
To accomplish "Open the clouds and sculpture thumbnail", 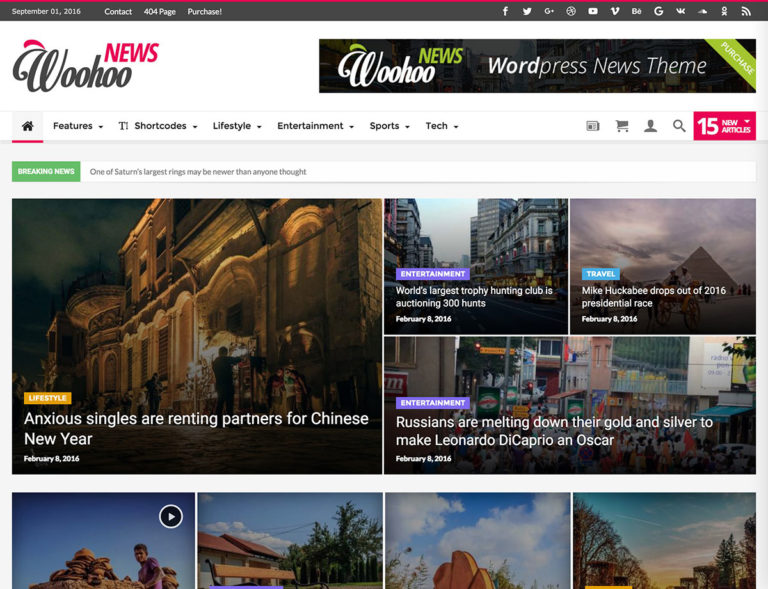I will 478,541.
